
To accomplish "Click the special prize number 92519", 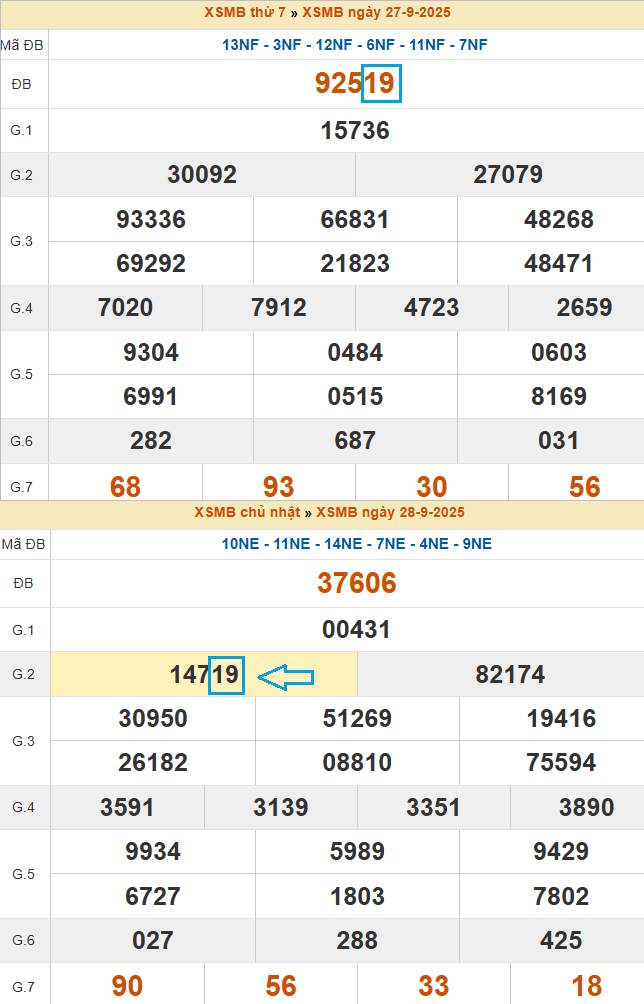I will tap(355, 84).
